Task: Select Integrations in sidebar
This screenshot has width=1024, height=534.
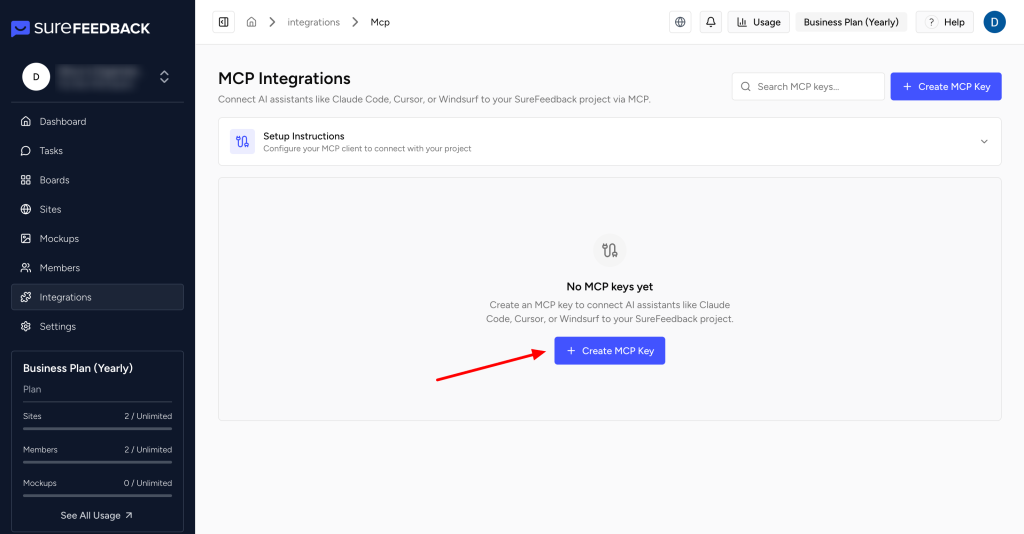Action: coord(97,297)
